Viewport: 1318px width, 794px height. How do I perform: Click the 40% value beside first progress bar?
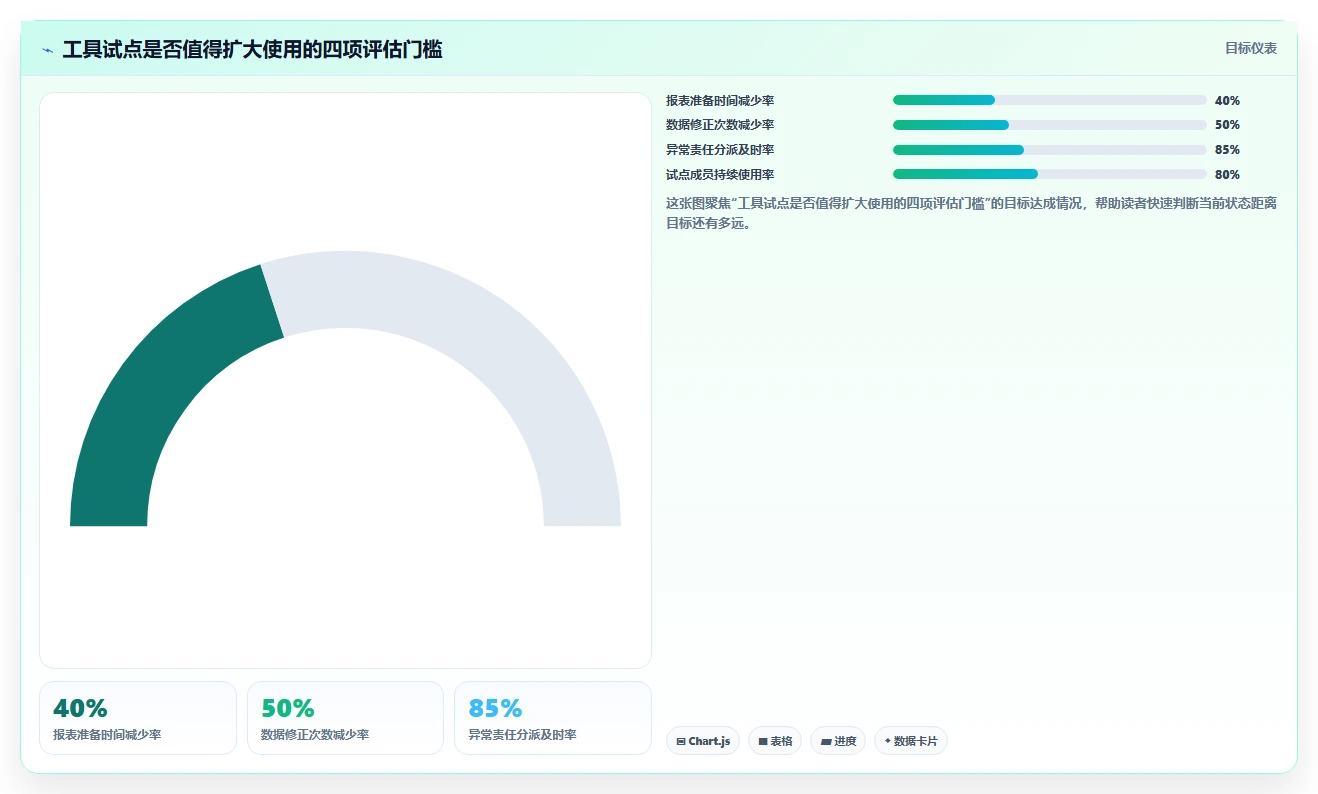pos(1227,101)
